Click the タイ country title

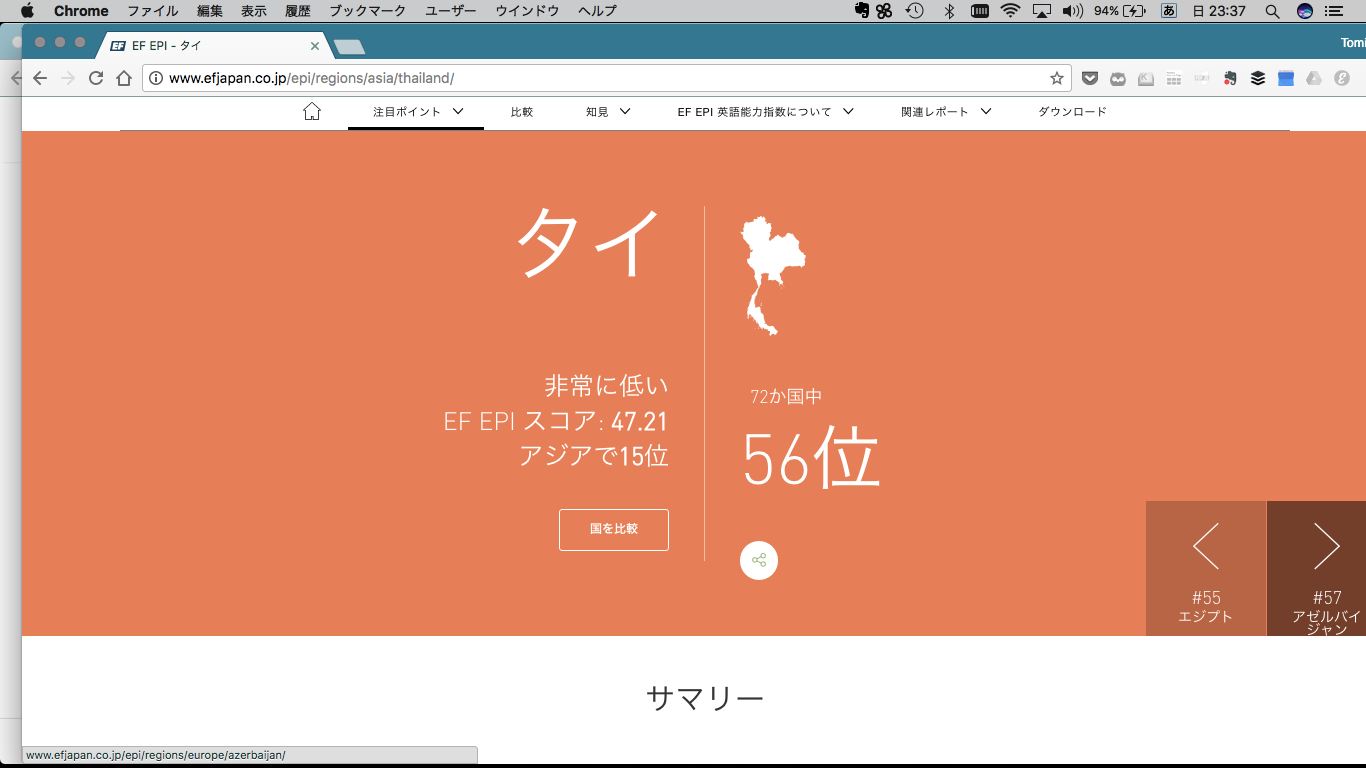590,243
